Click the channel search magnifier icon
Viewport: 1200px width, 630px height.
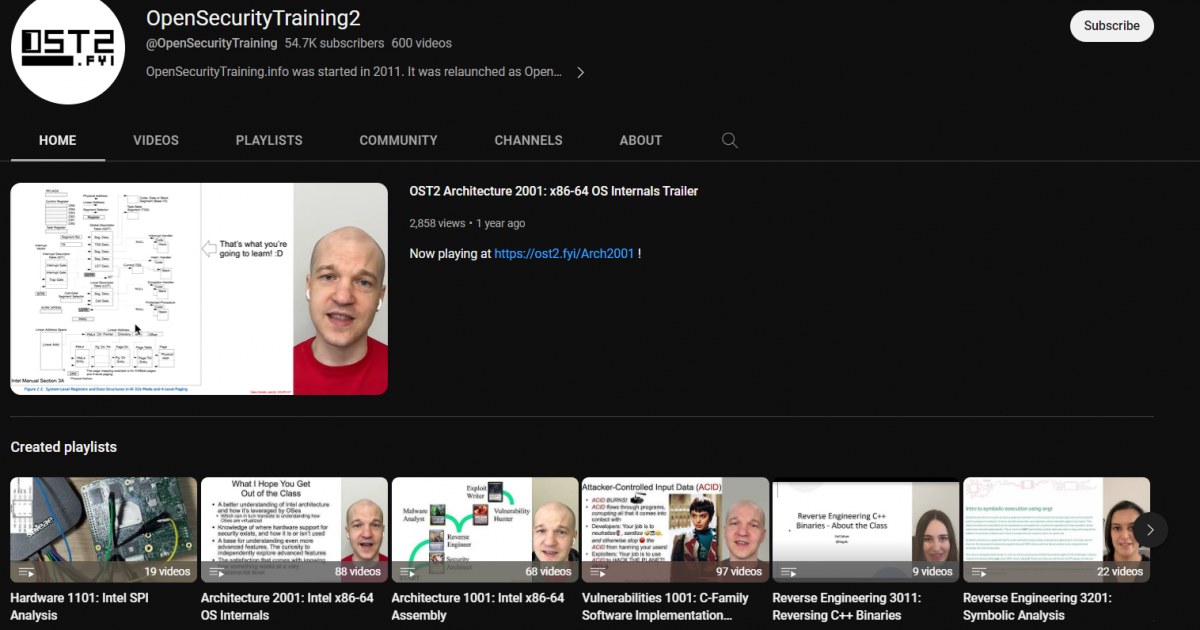click(x=730, y=140)
